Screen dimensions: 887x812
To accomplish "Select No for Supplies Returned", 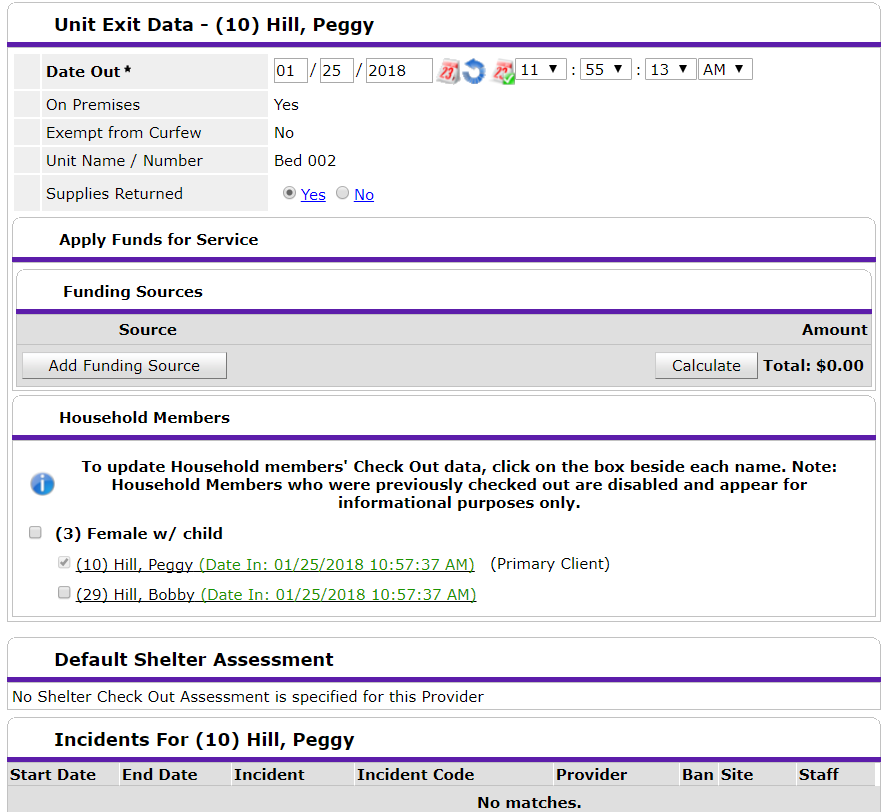I will click(x=343, y=194).
